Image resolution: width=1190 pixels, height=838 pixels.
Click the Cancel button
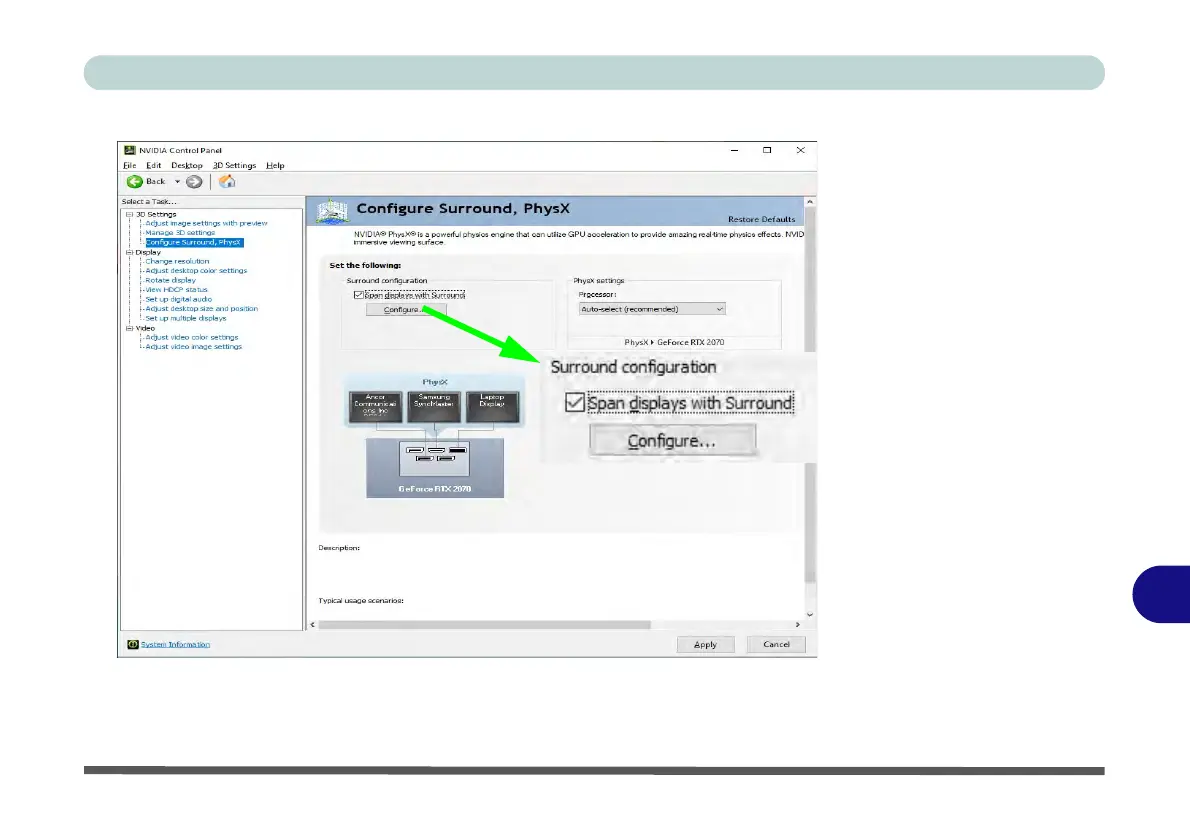coord(776,644)
